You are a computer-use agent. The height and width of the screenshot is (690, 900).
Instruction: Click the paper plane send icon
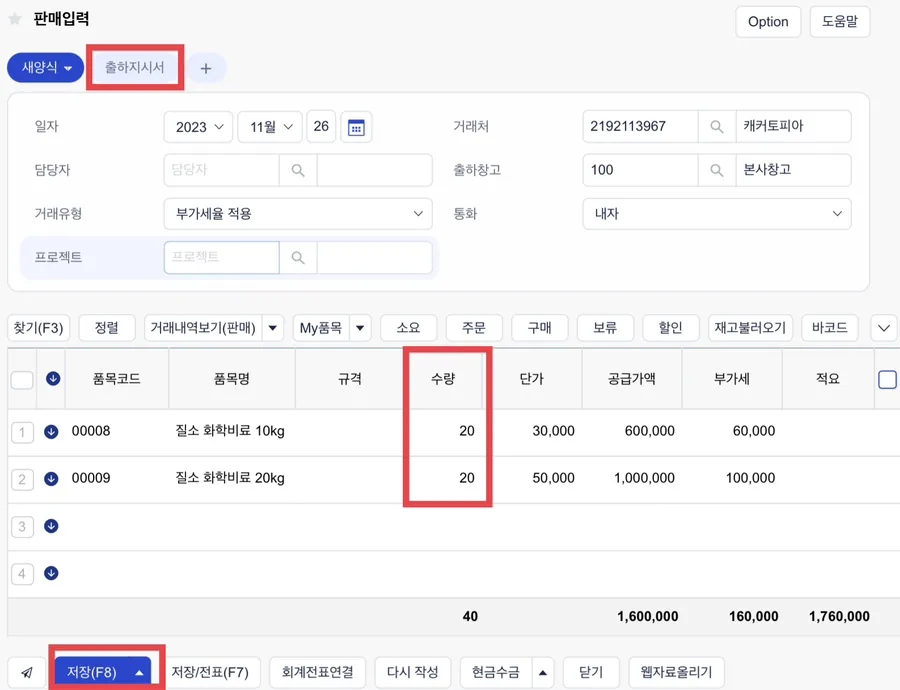pyautogui.click(x=27, y=672)
